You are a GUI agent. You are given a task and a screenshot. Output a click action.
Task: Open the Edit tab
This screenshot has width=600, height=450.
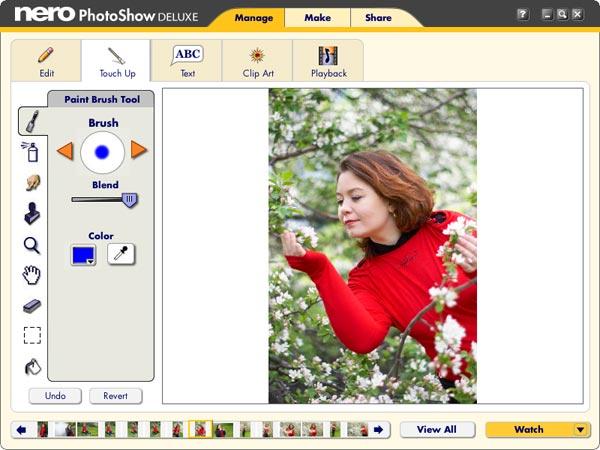click(46, 61)
